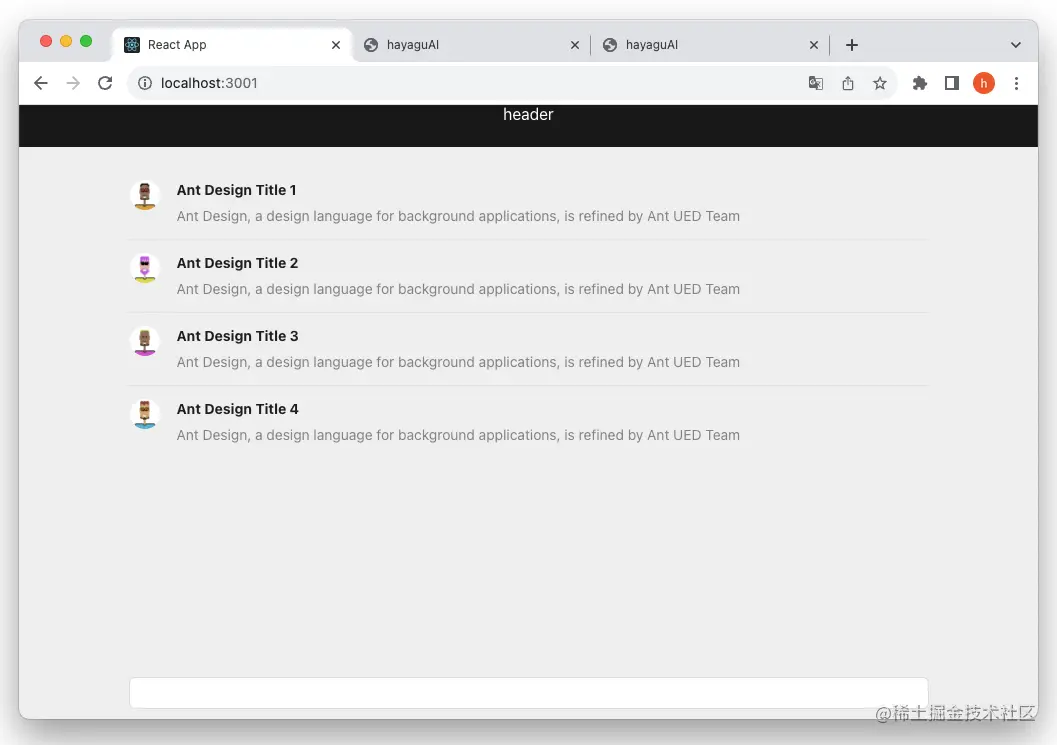This screenshot has width=1057, height=745.
Task: Open the Ant Design Title 2 link
Action: click(x=237, y=263)
